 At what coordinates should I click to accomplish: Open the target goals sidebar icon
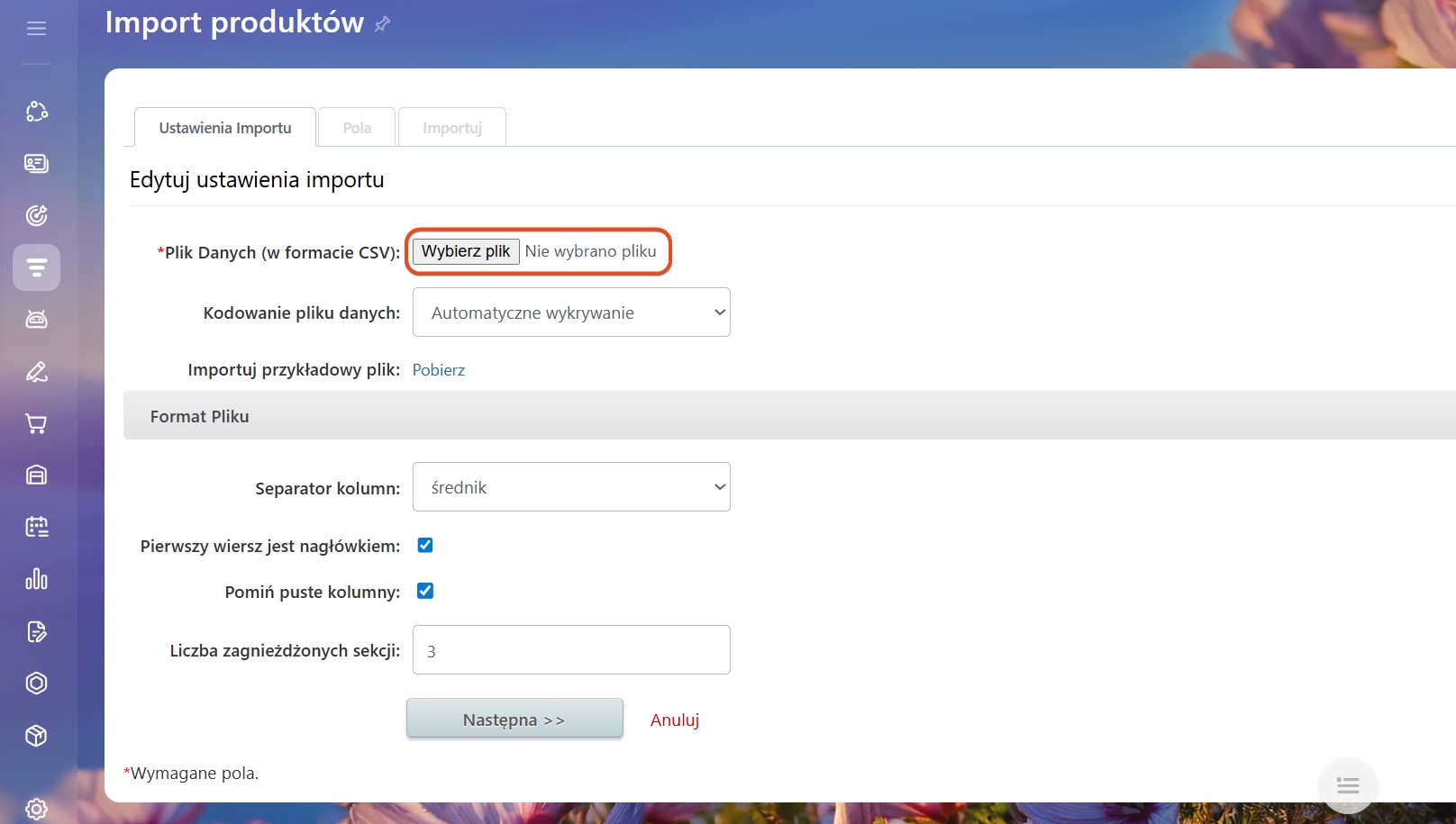tap(36, 215)
